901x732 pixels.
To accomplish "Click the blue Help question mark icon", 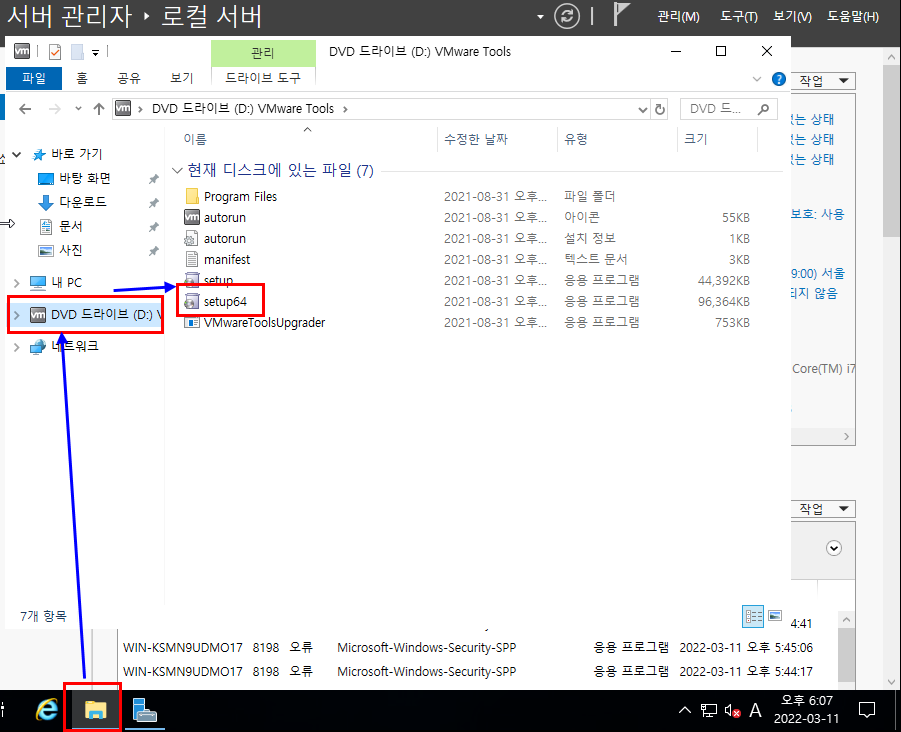I will click(779, 79).
